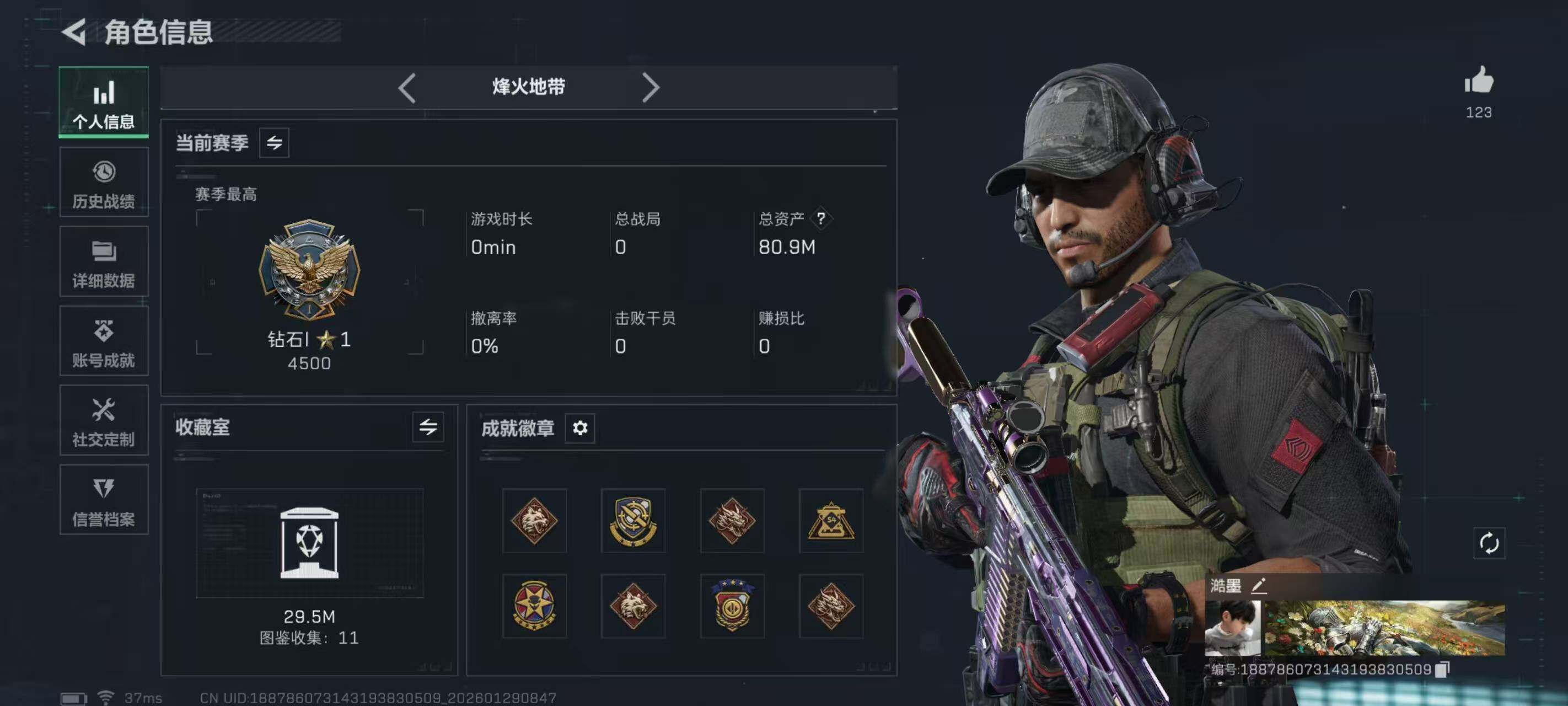Select the S4 triangular gold badge
This screenshot has width=1568, height=706.
(x=831, y=520)
